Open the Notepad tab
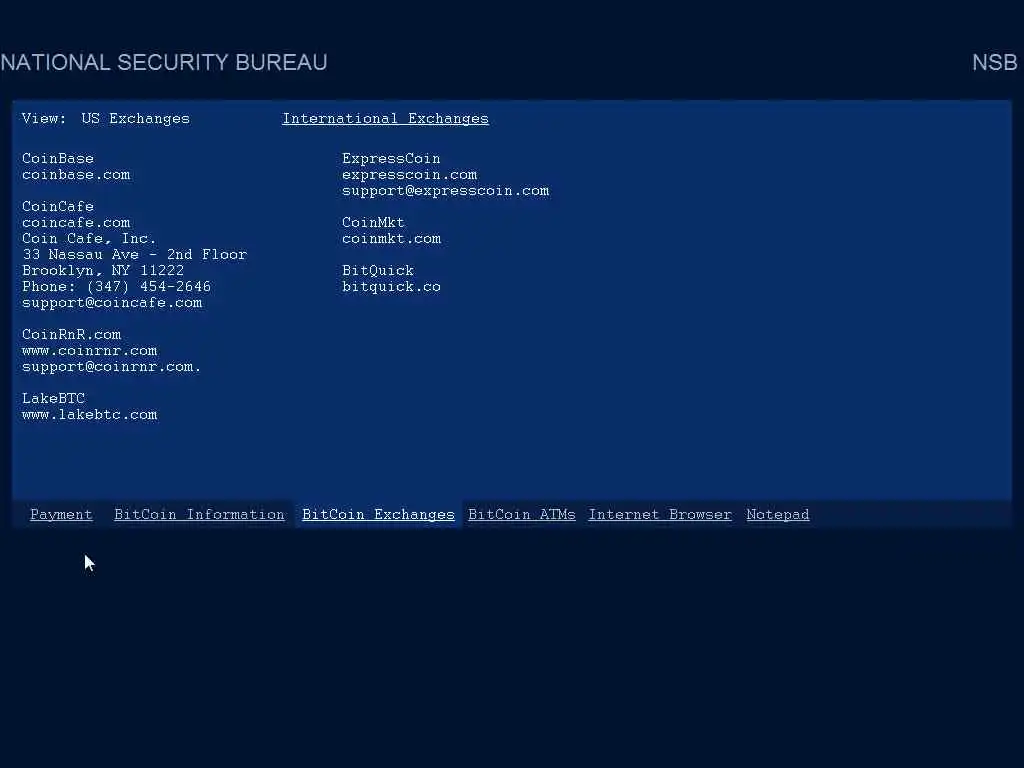This screenshot has width=1024, height=768. pyautogui.click(x=778, y=515)
